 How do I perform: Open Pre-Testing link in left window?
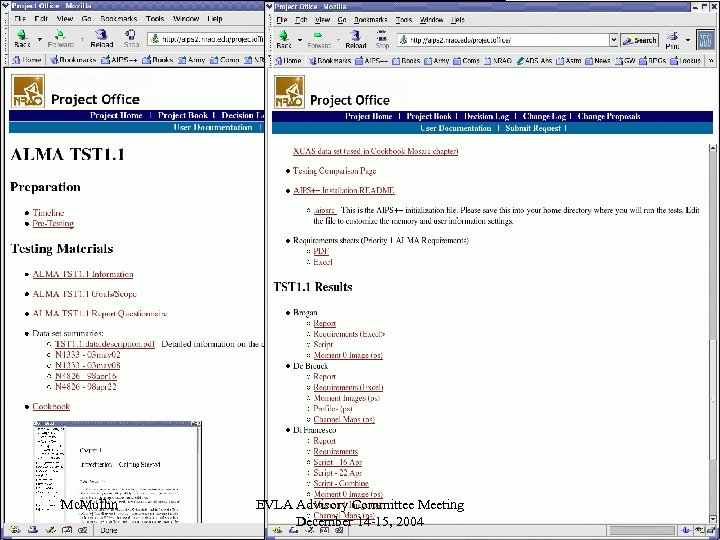pos(53,223)
